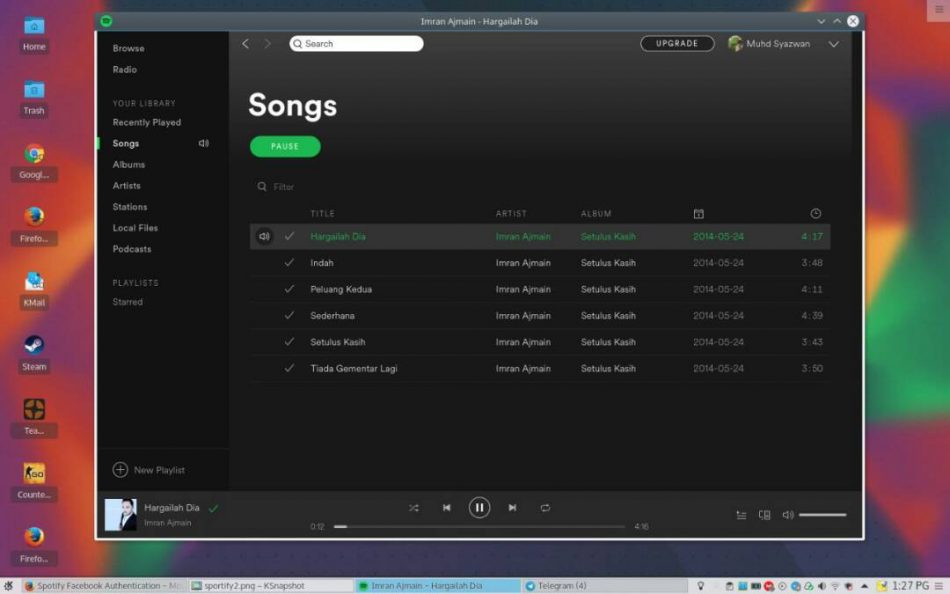Click the now-playing album cover thumbnail
This screenshot has width=950, height=594.
(121, 515)
